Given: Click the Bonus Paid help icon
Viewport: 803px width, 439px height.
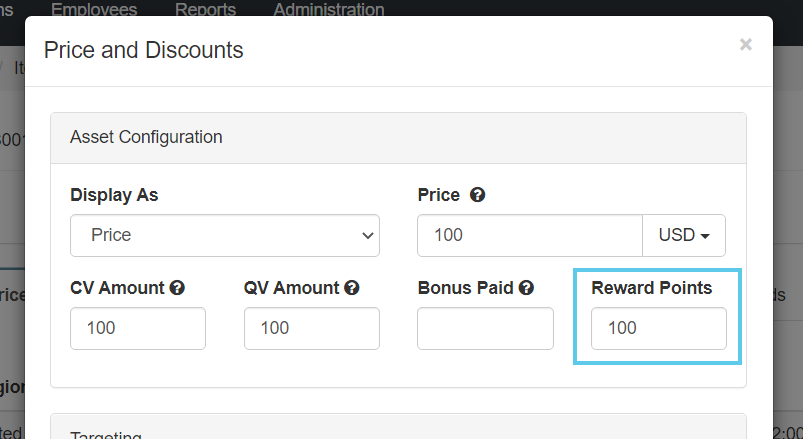Looking at the screenshot, I should coord(526,288).
